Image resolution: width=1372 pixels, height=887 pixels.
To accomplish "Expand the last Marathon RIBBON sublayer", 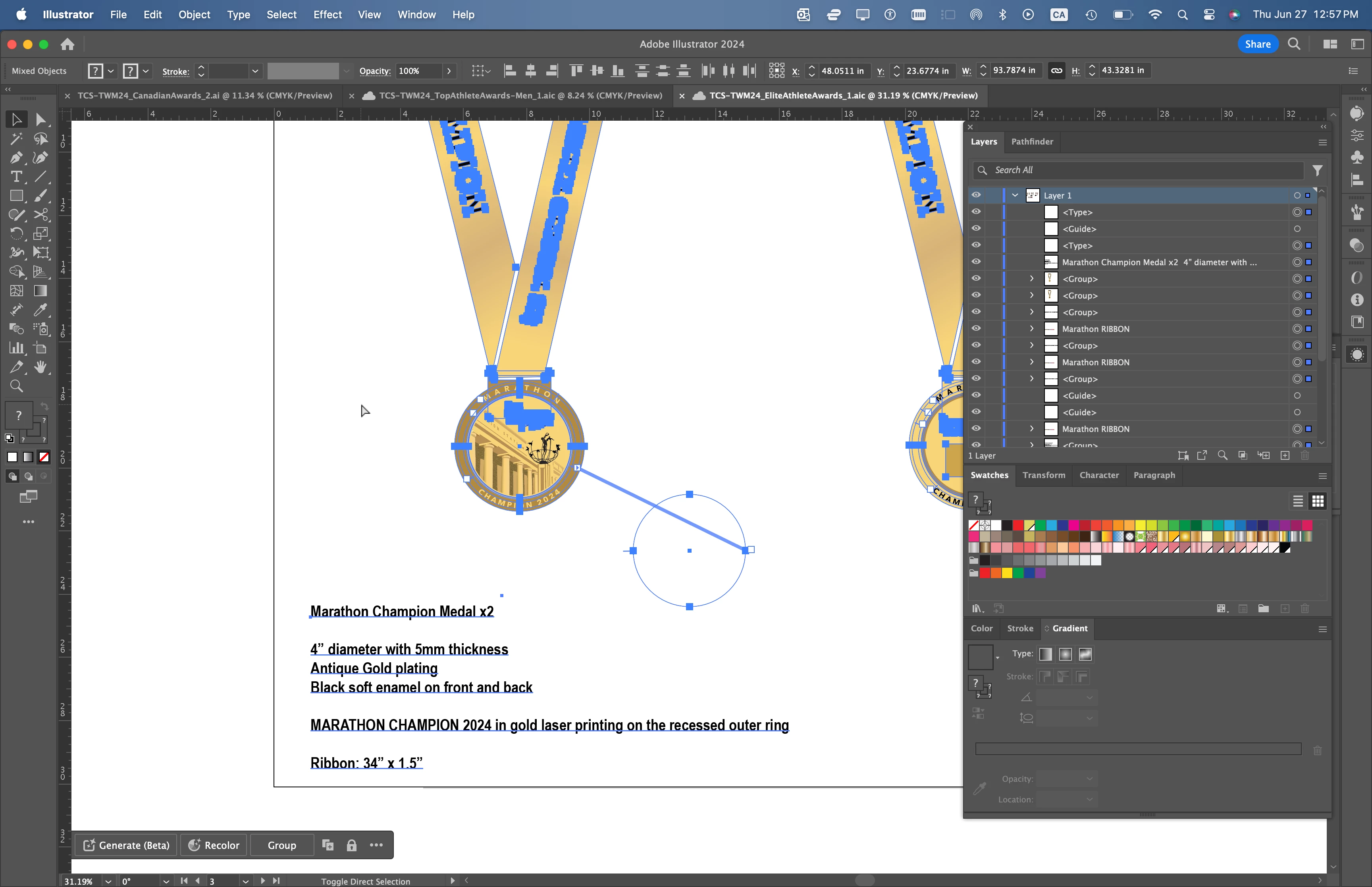I will (1032, 428).
